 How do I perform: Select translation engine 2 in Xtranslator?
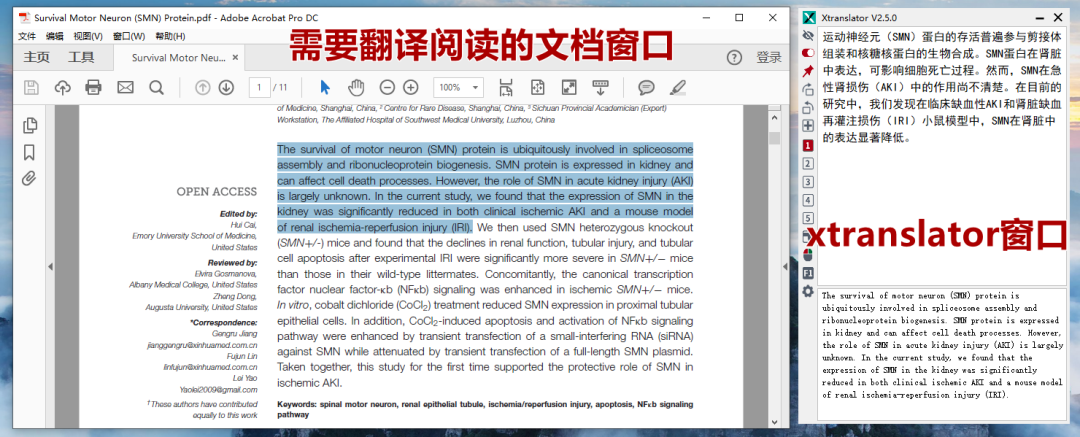(808, 163)
